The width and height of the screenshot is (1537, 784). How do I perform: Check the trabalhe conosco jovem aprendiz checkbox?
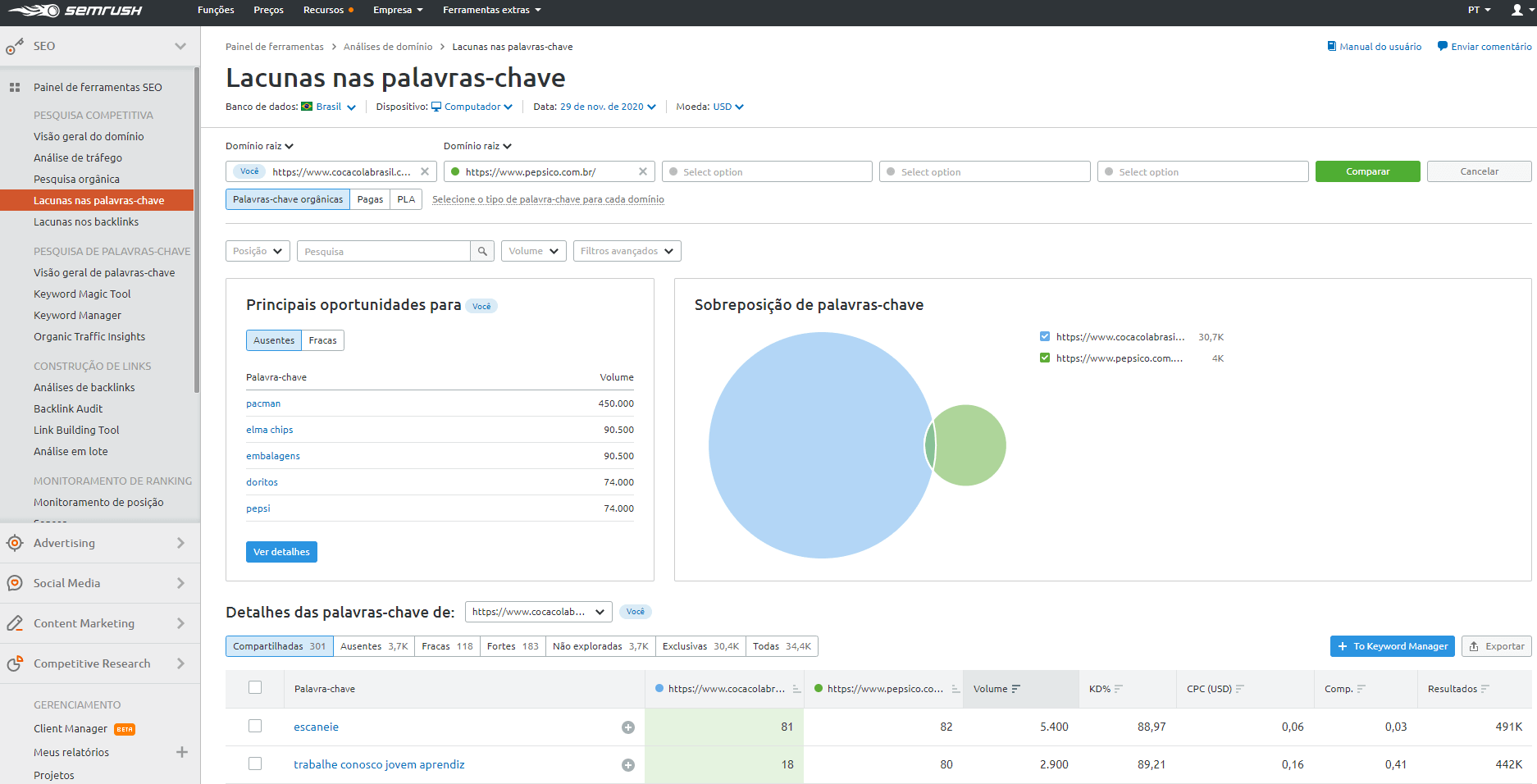point(255,763)
